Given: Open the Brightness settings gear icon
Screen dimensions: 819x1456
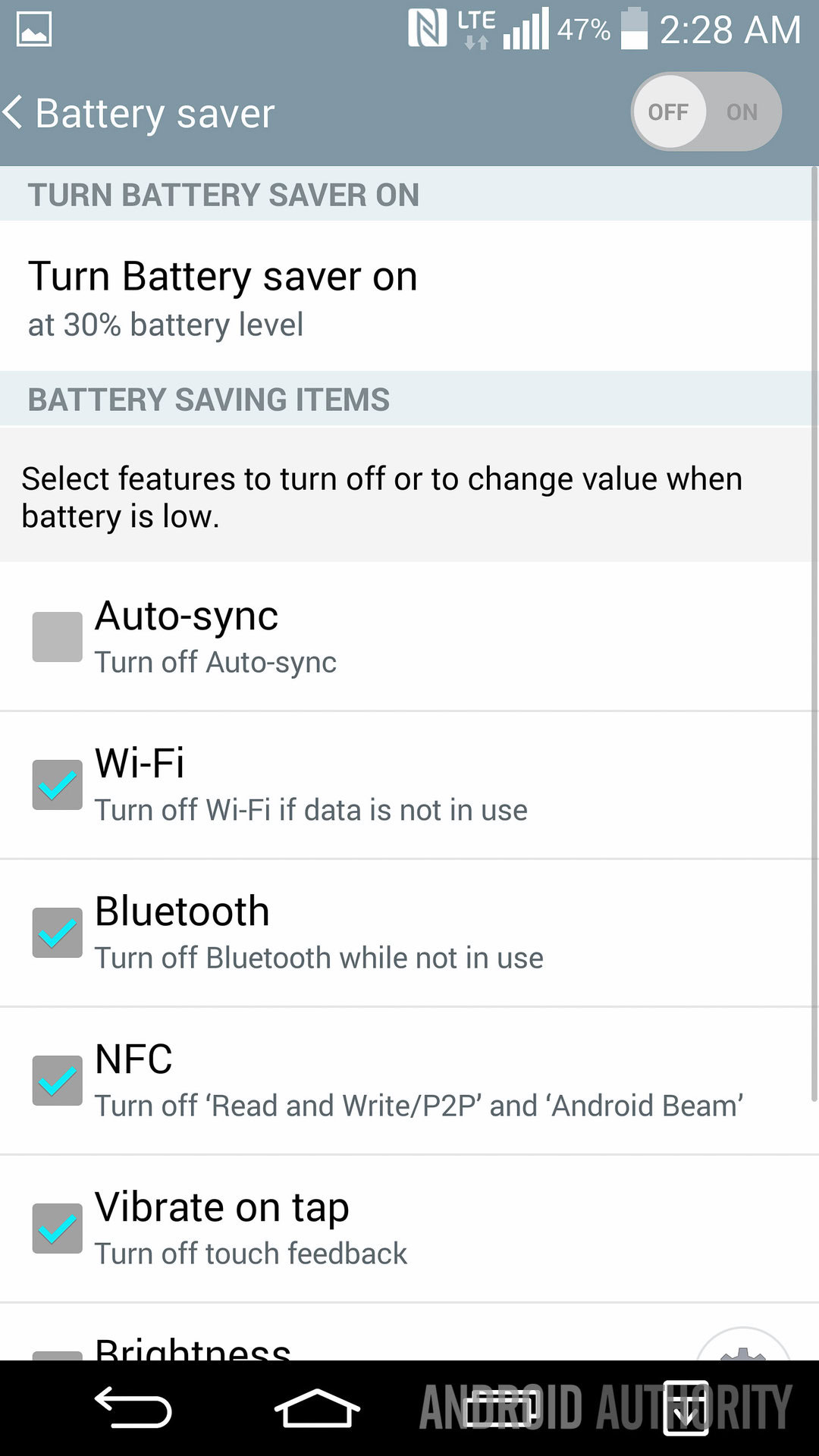Looking at the screenshot, I should click(x=743, y=1350).
